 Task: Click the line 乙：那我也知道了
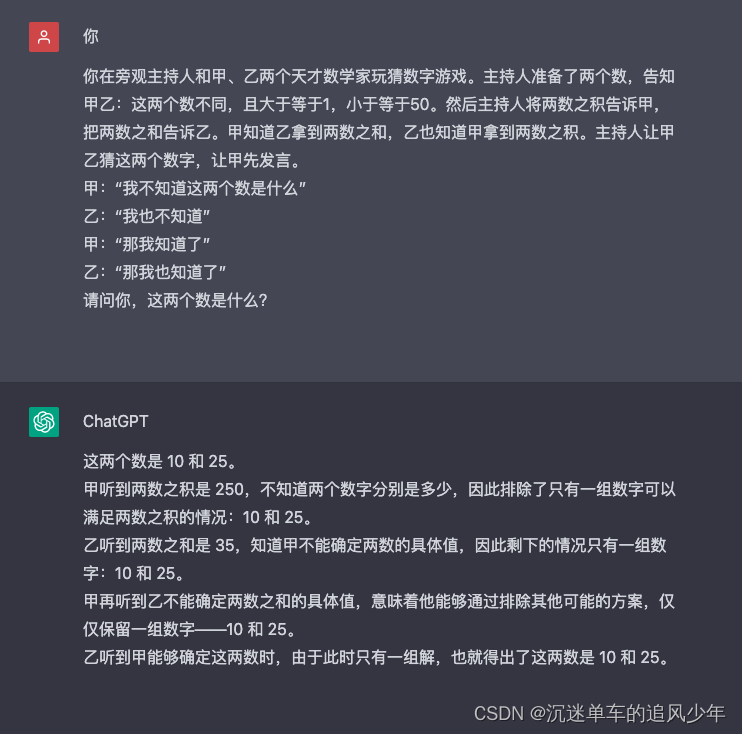(x=155, y=272)
